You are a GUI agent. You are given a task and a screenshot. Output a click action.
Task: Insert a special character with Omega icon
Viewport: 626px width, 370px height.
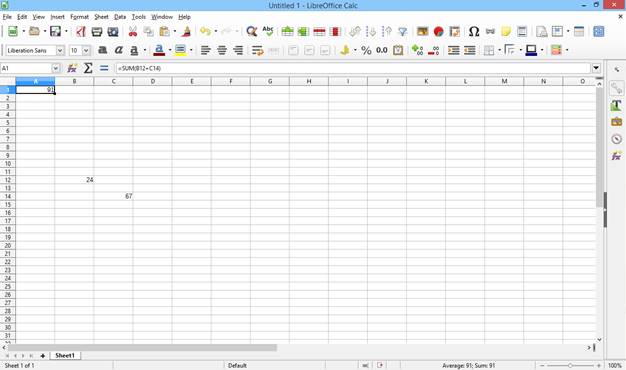[474, 32]
